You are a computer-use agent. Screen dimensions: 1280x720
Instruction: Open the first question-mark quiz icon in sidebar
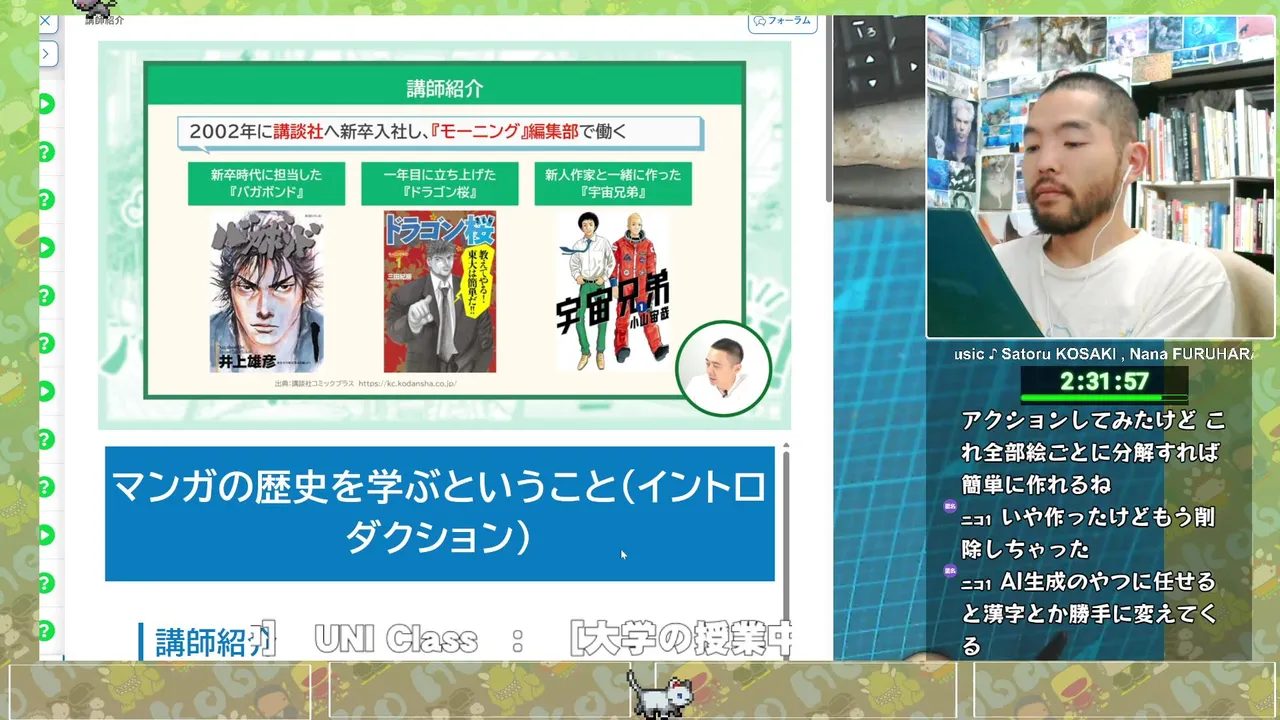46,152
